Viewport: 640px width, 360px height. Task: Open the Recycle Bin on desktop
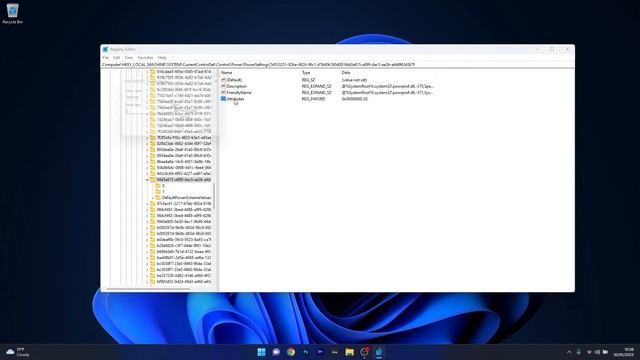pos(12,13)
